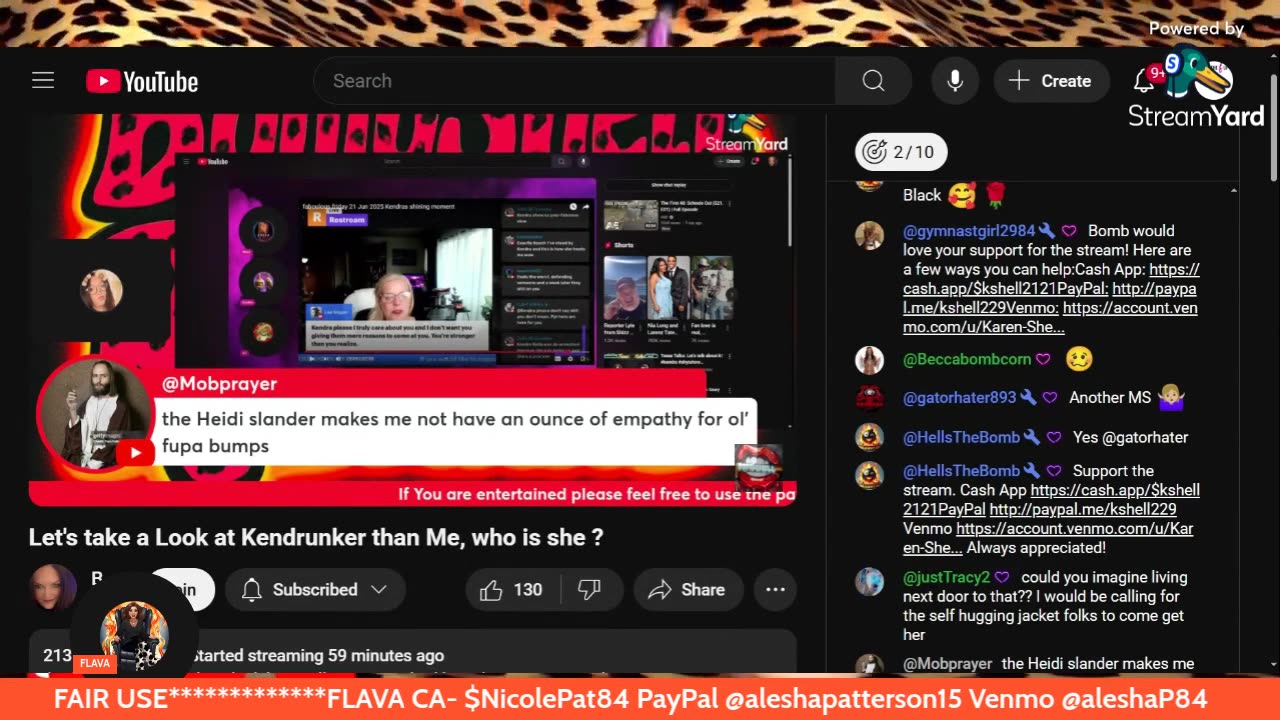Viewport: 1280px width, 720px height.
Task: Click @justTracy2 username in chat
Action: click(946, 578)
